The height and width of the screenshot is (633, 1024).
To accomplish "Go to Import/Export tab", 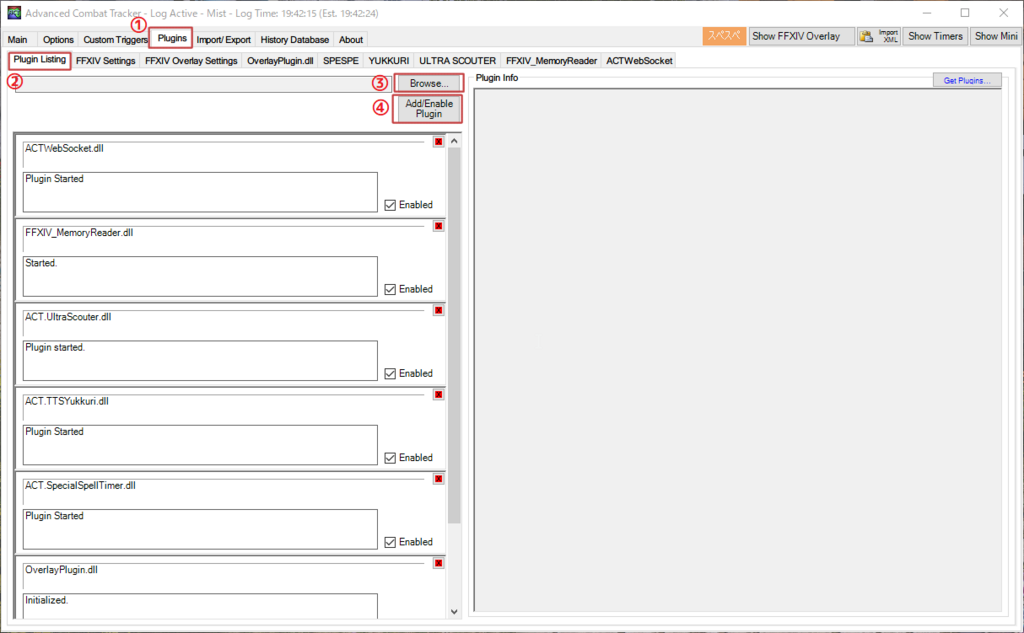I will click(x=223, y=40).
